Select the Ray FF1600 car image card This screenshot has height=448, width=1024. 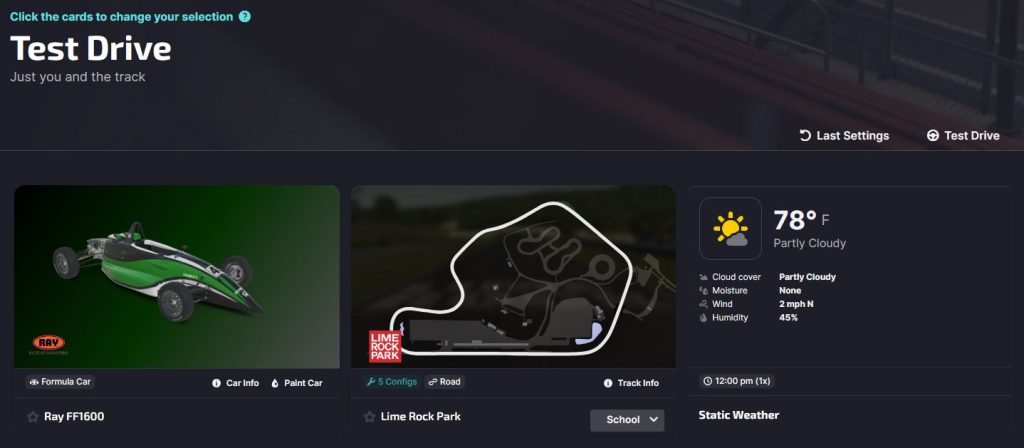(x=177, y=277)
